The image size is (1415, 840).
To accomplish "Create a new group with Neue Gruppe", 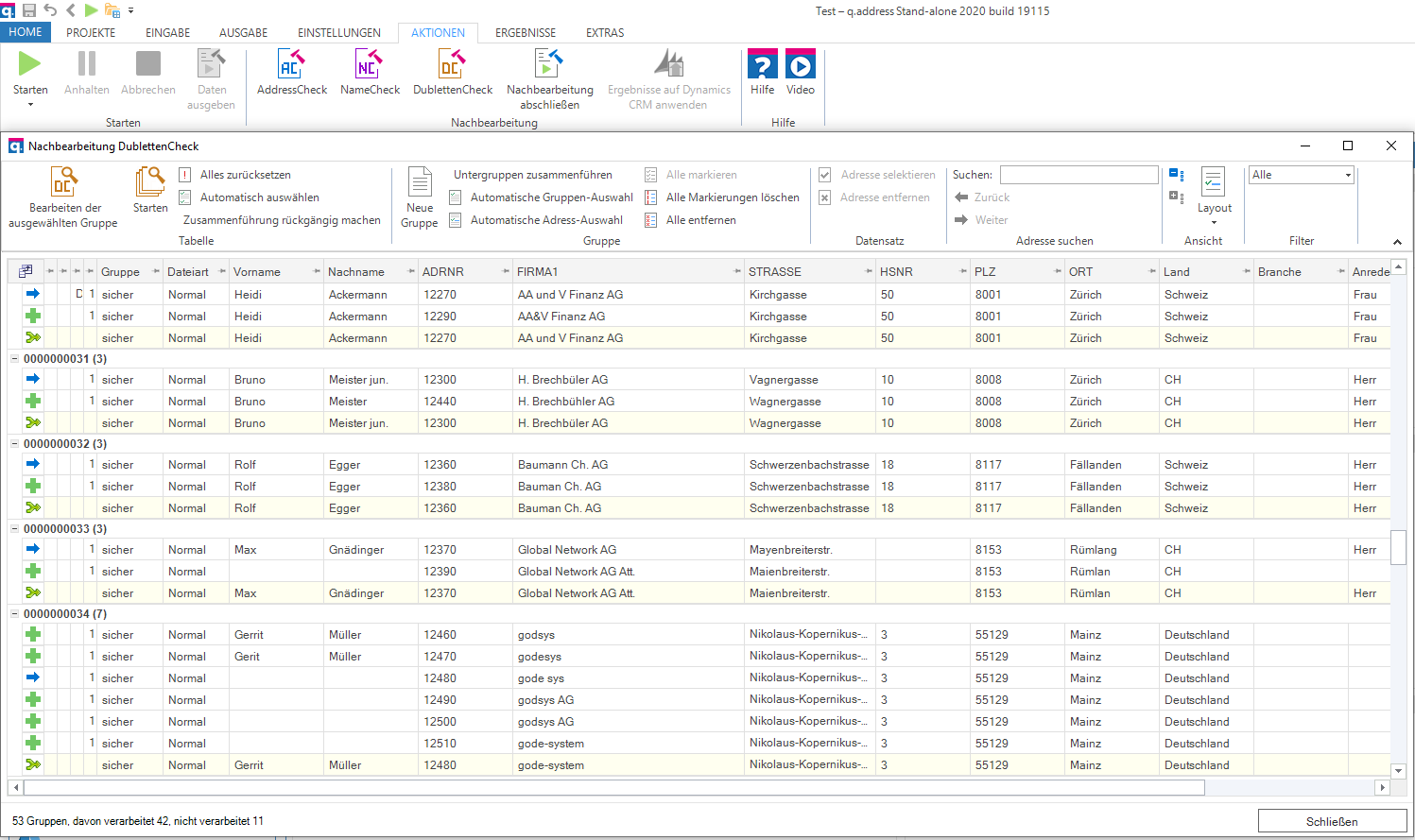I will click(x=420, y=197).
